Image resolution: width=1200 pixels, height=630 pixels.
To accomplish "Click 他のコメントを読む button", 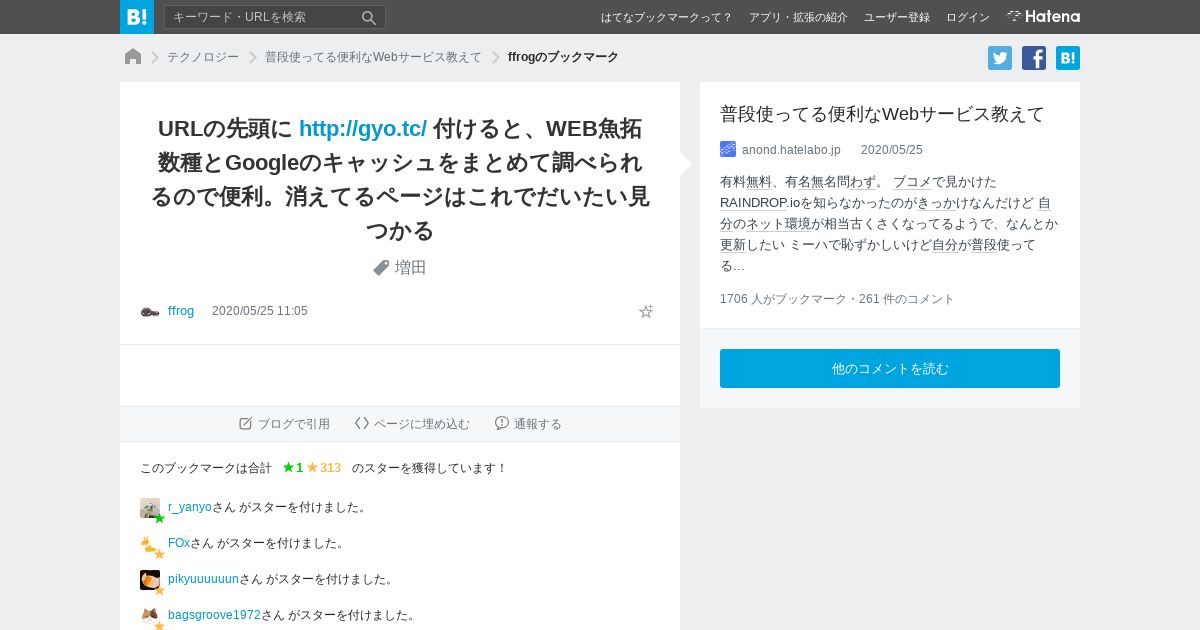I will tap(890, 368).
